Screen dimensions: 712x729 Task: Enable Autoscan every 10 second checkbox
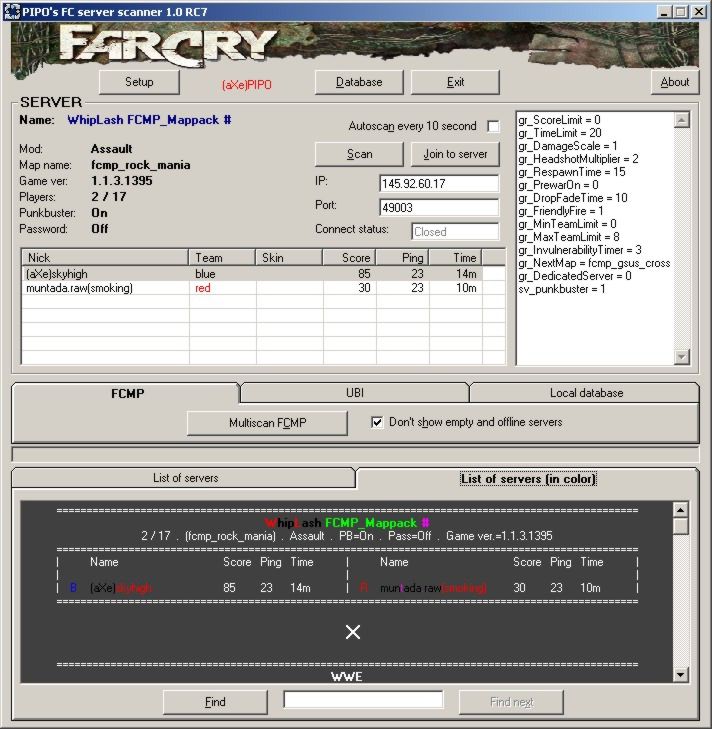pyautogui.click(x=493, y=126)
